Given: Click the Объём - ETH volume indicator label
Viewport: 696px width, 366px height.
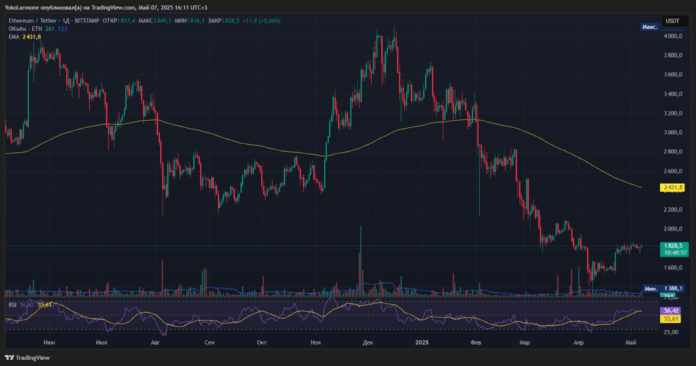Looking at the screenshot, I should (25, 29).
